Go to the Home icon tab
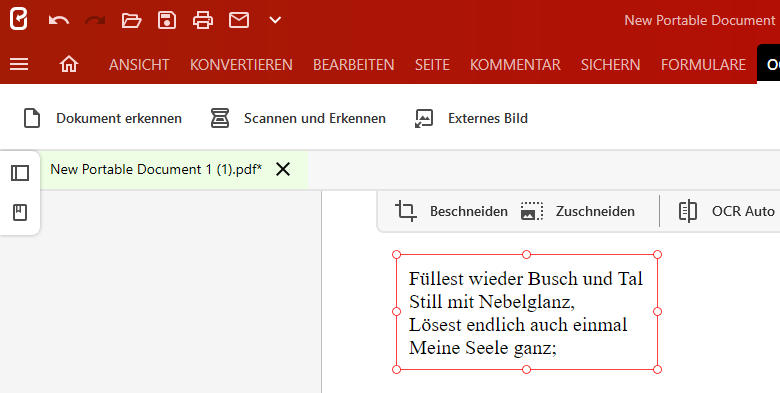Viewport: 780px width, 393px height. coord(69,64)
